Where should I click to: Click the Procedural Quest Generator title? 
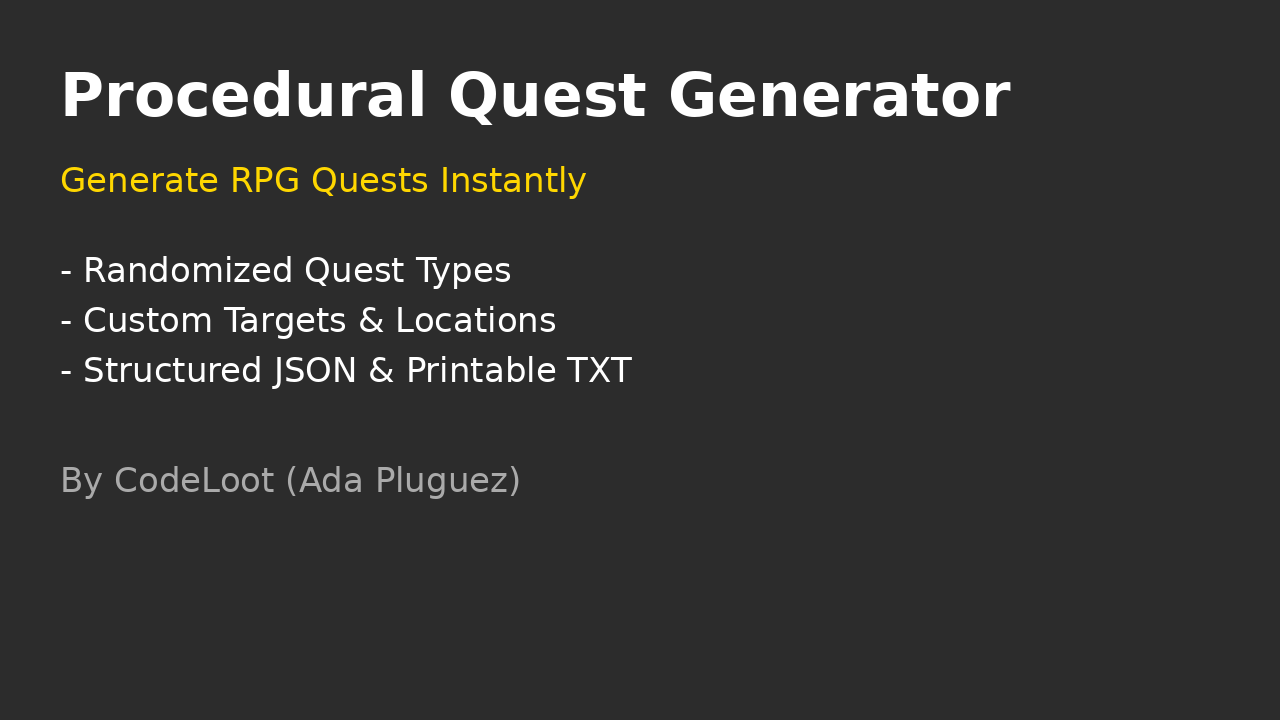coord(535,98)
